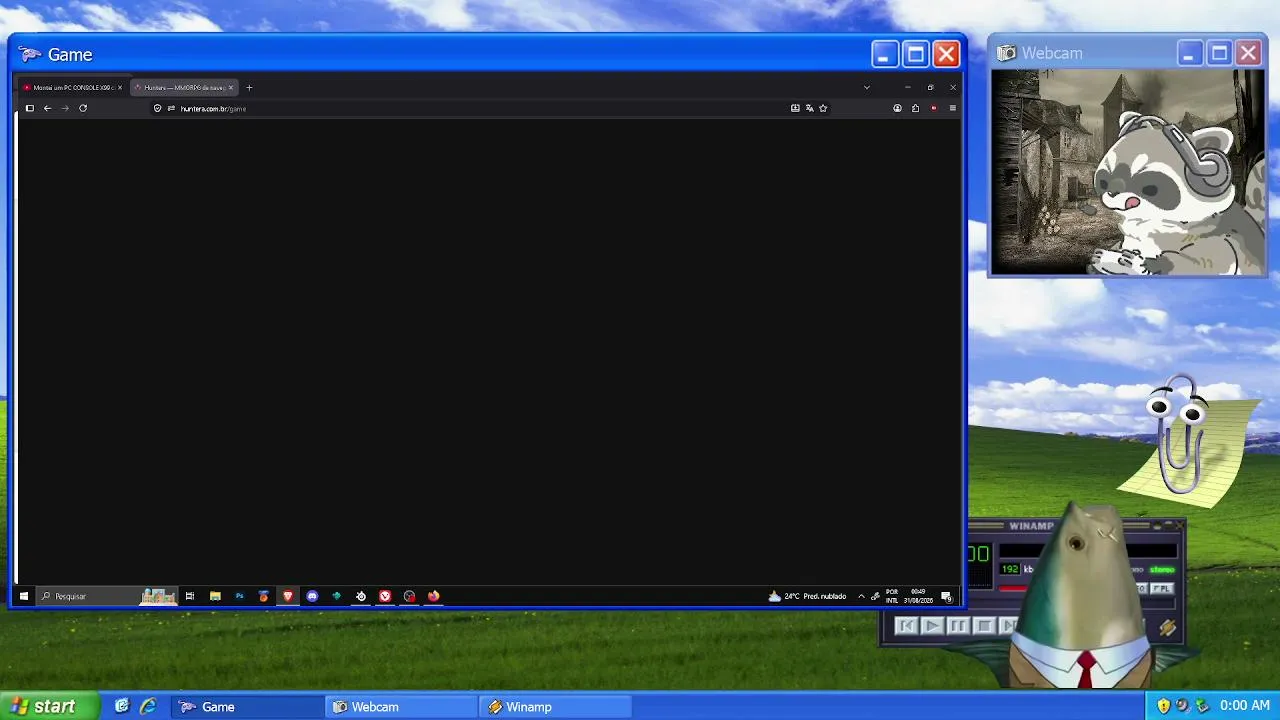Open Task View in the inner taskbar
This screenshot has width=1280, height=720.
(189, 596)
